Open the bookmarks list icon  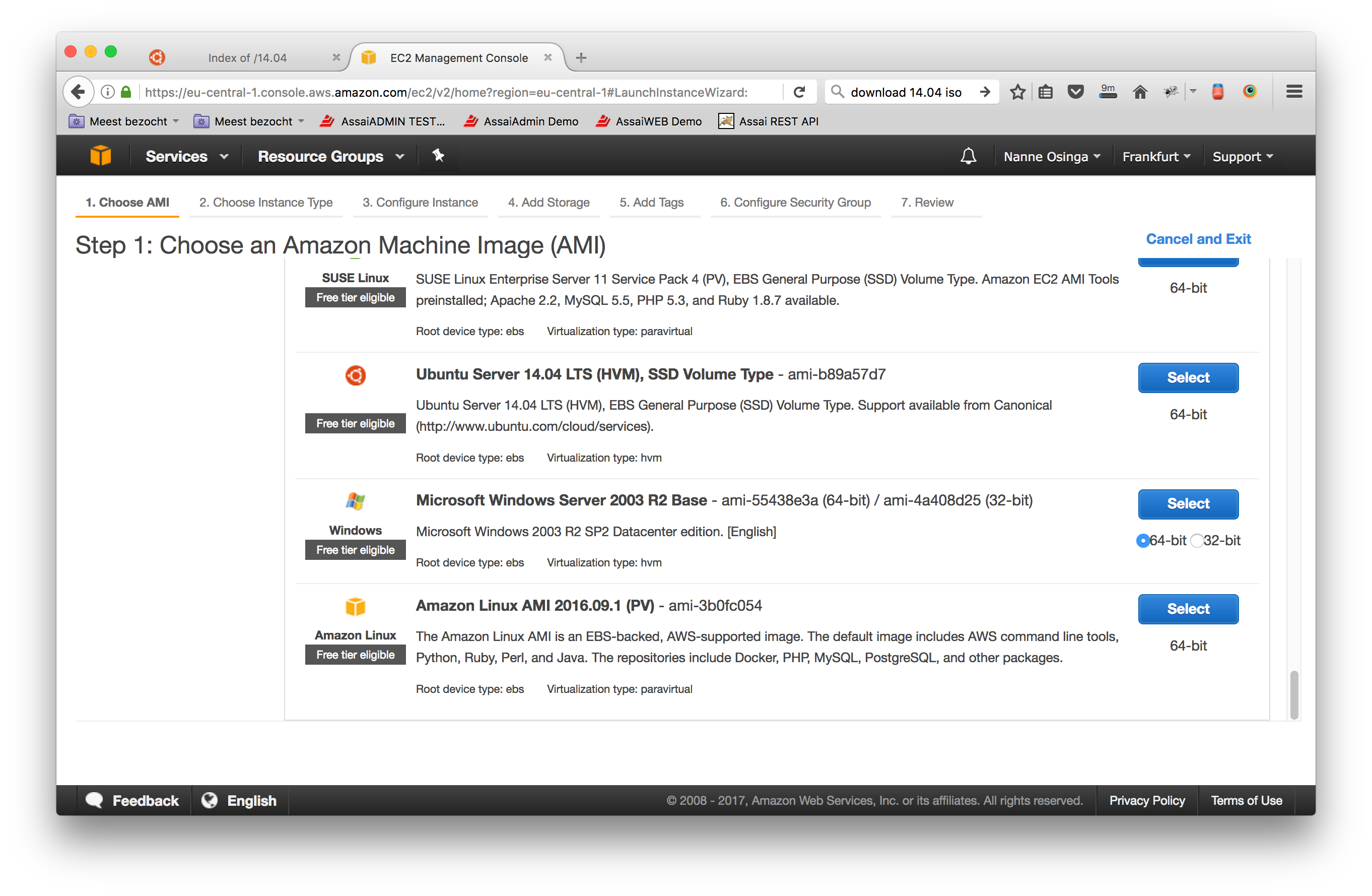[x=1046, y=92]
